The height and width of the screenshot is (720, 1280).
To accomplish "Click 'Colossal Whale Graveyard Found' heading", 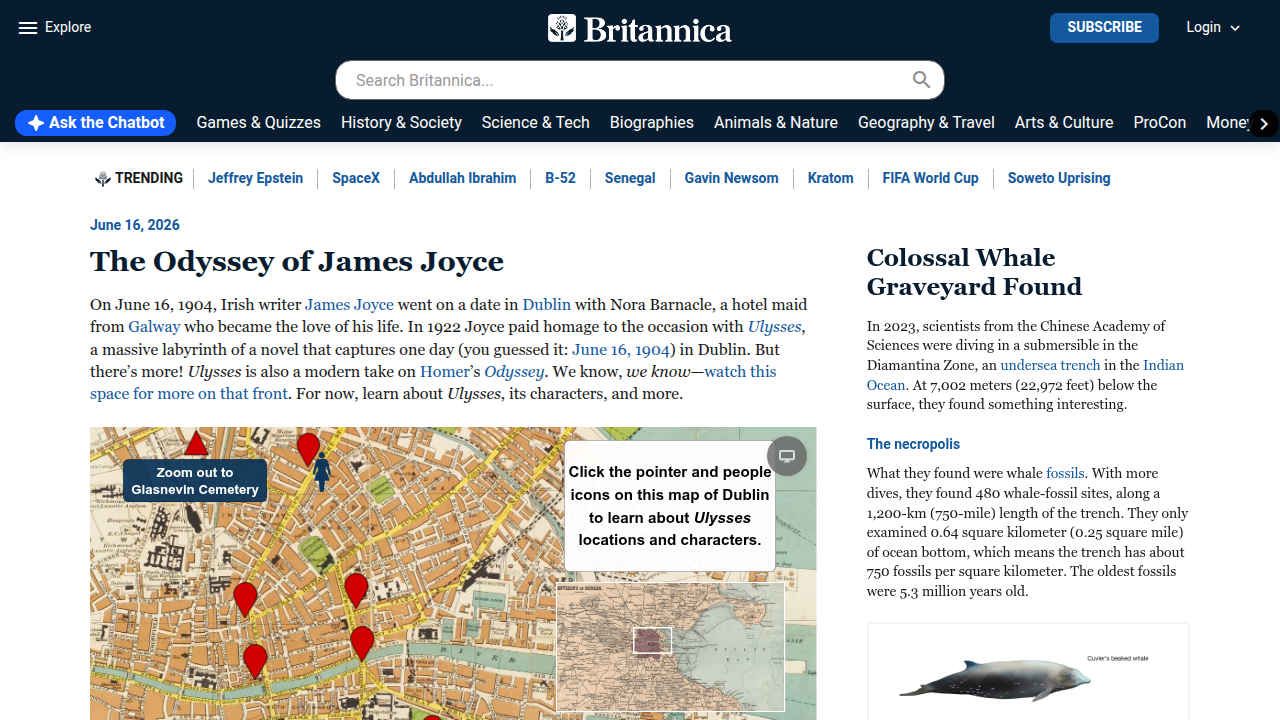I will [x=975, y=272].
